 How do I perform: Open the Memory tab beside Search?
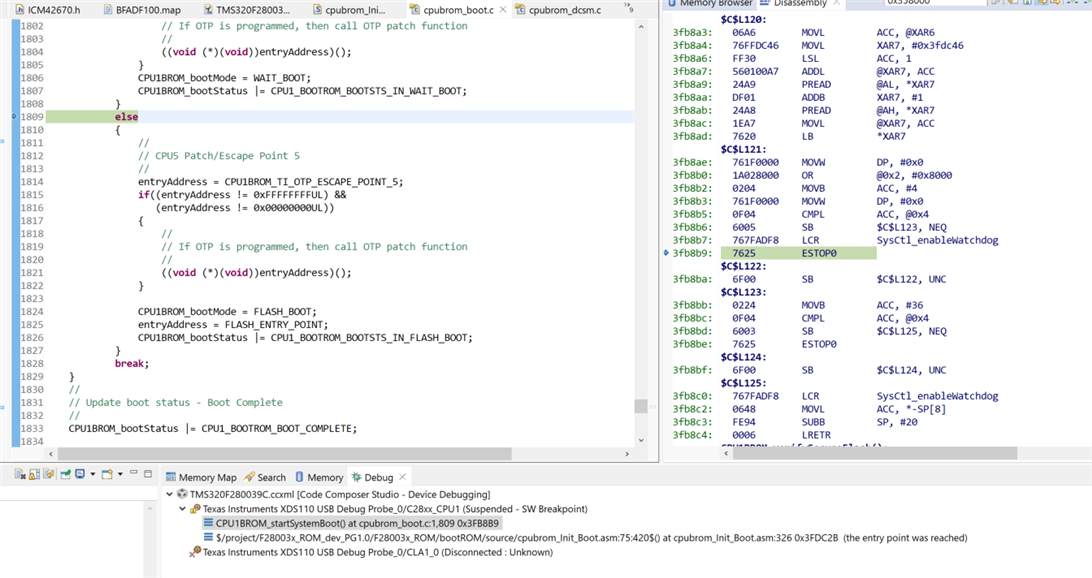coord(324,478)
